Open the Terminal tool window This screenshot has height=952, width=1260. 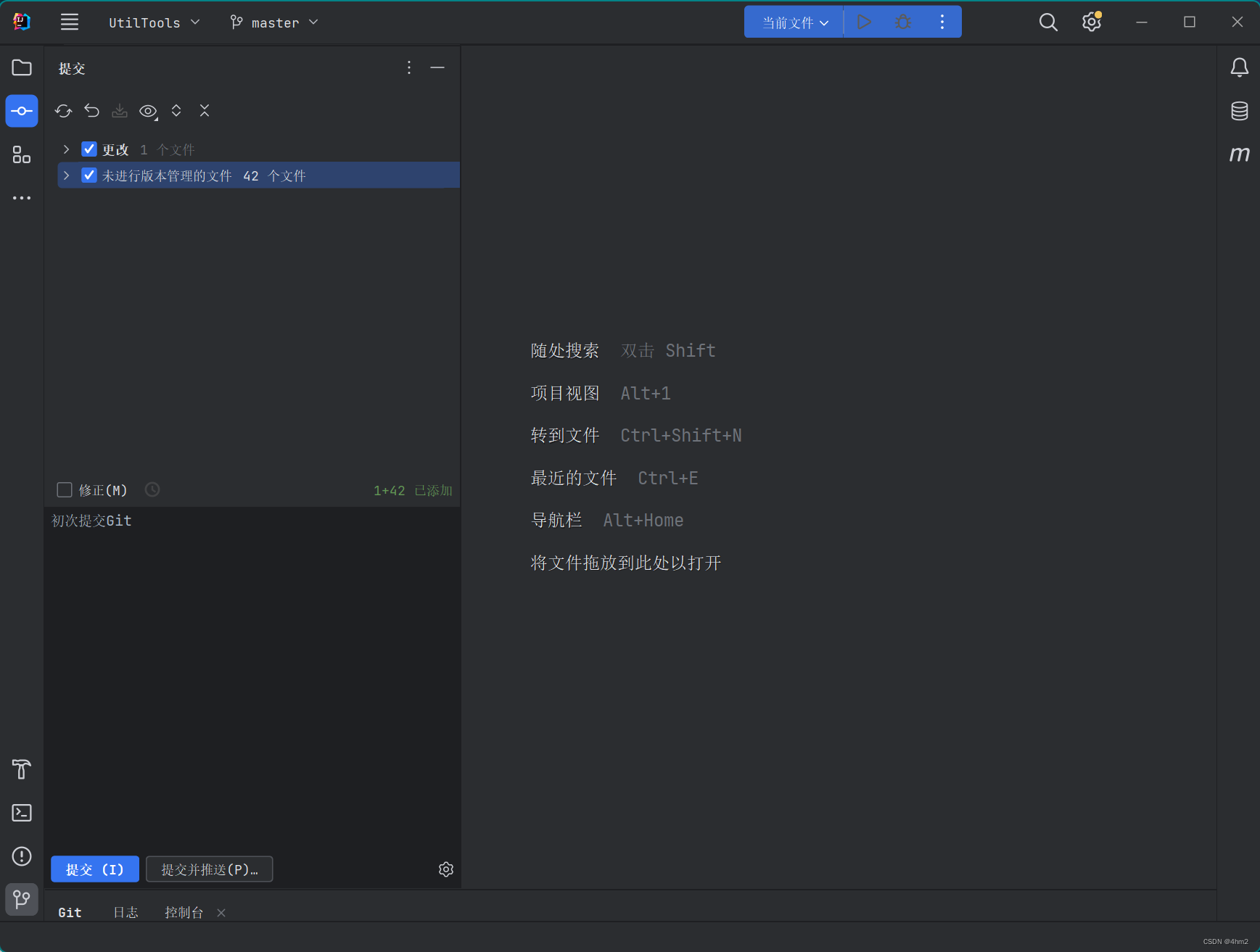(22, 813)
